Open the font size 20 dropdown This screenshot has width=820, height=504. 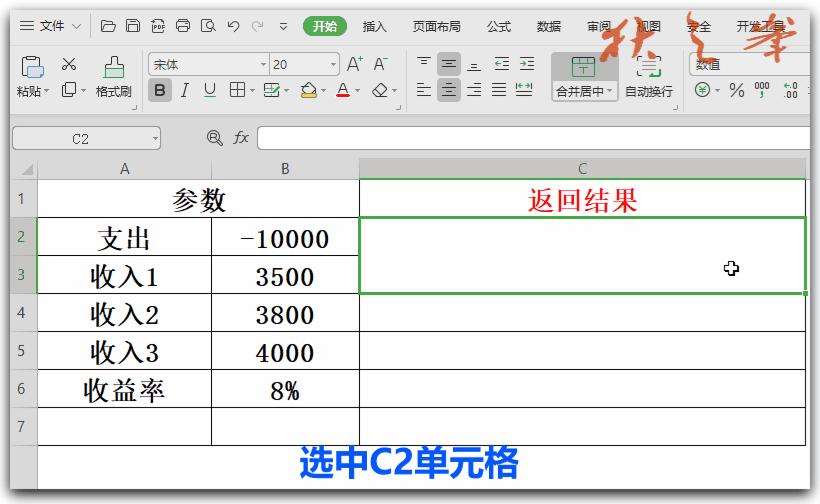click(333, 64)
